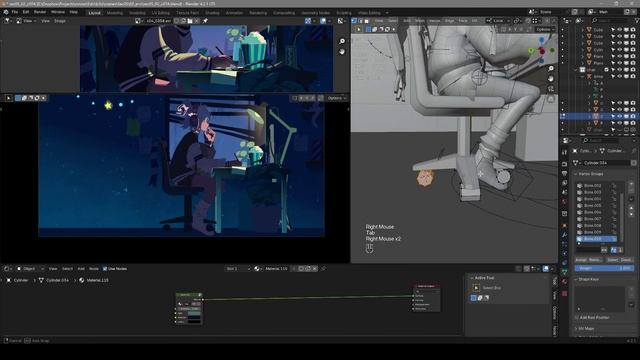Toggle selectable arrow icon on the Arma row
The width and height of the screenshot is (640, 360).
point(613,76)
